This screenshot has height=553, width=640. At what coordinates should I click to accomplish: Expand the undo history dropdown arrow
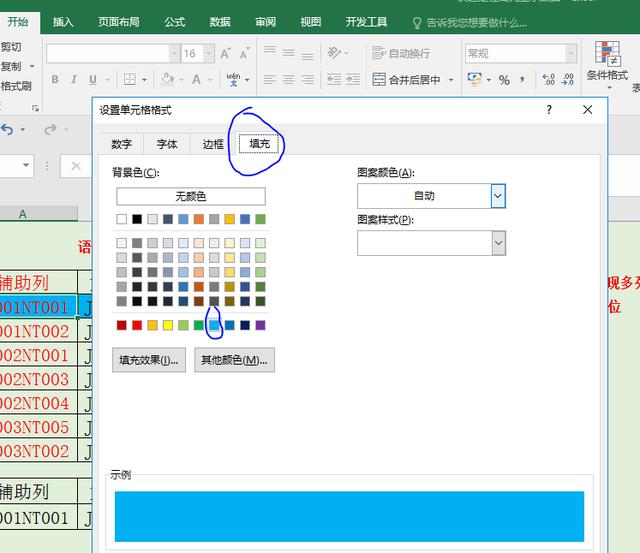23,130
